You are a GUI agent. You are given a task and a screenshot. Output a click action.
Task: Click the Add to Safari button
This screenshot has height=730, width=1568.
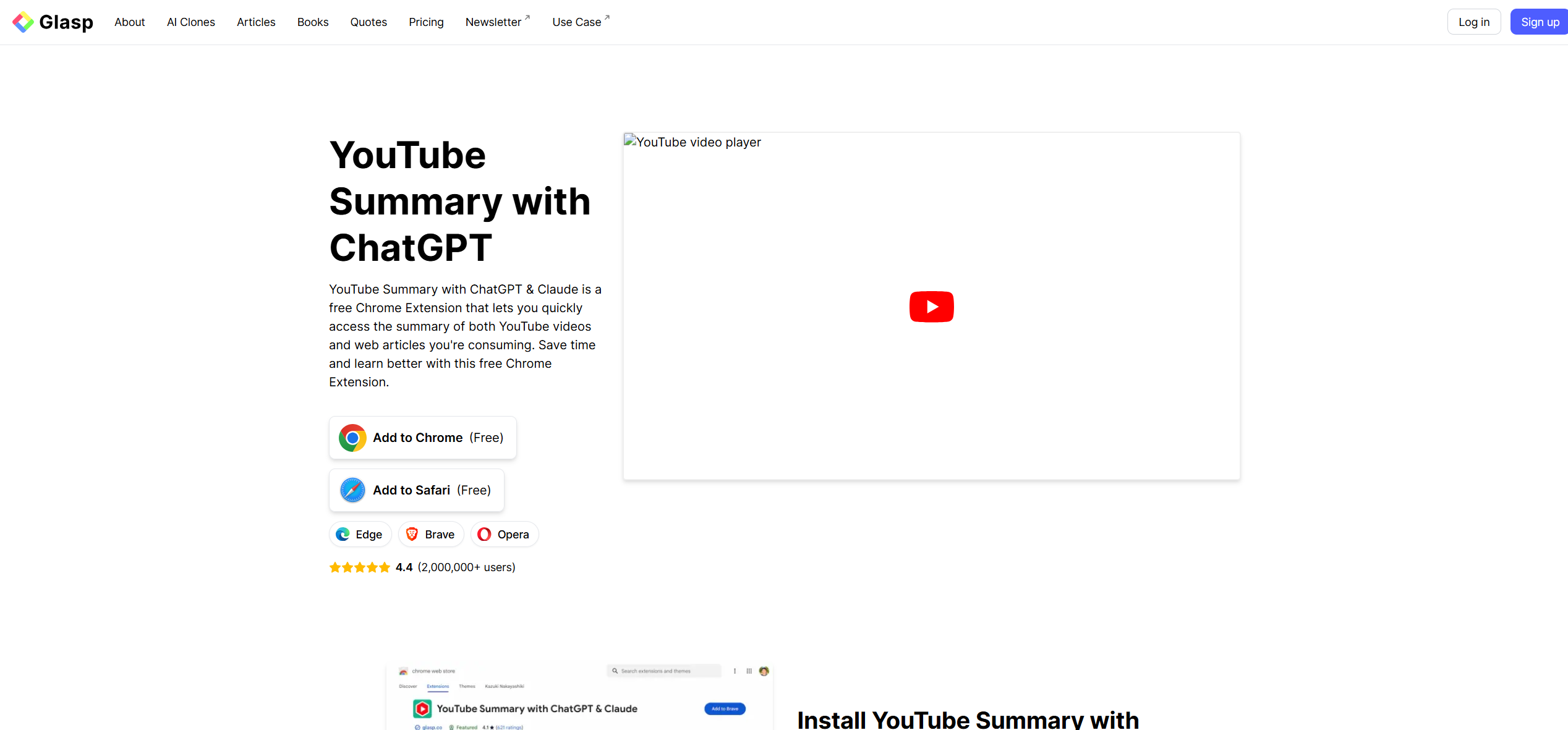coord(417,490)
